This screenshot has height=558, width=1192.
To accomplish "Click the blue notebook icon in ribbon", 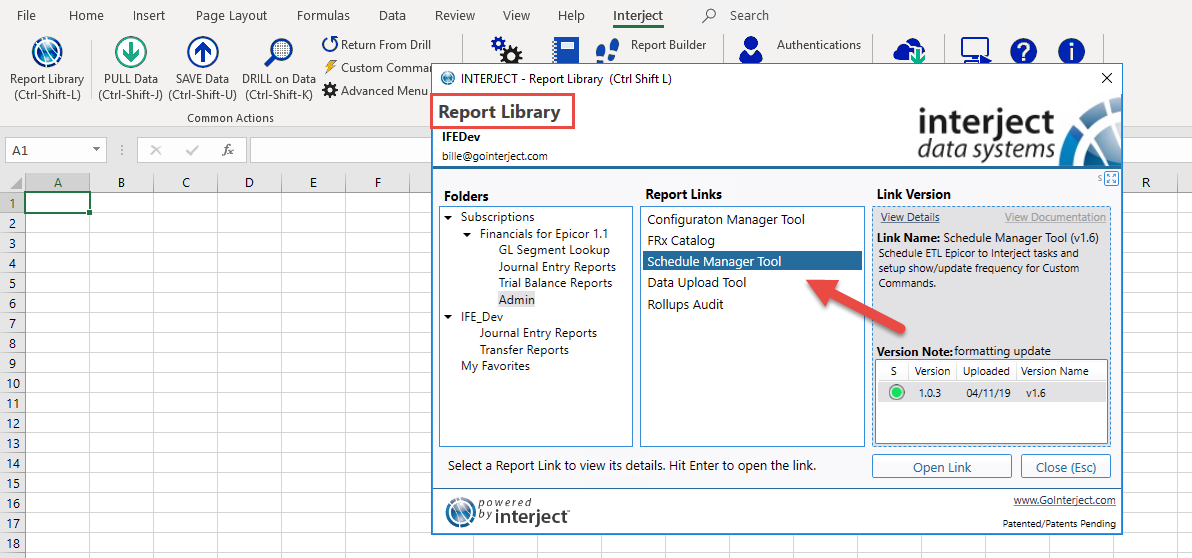I will point(565,51).
